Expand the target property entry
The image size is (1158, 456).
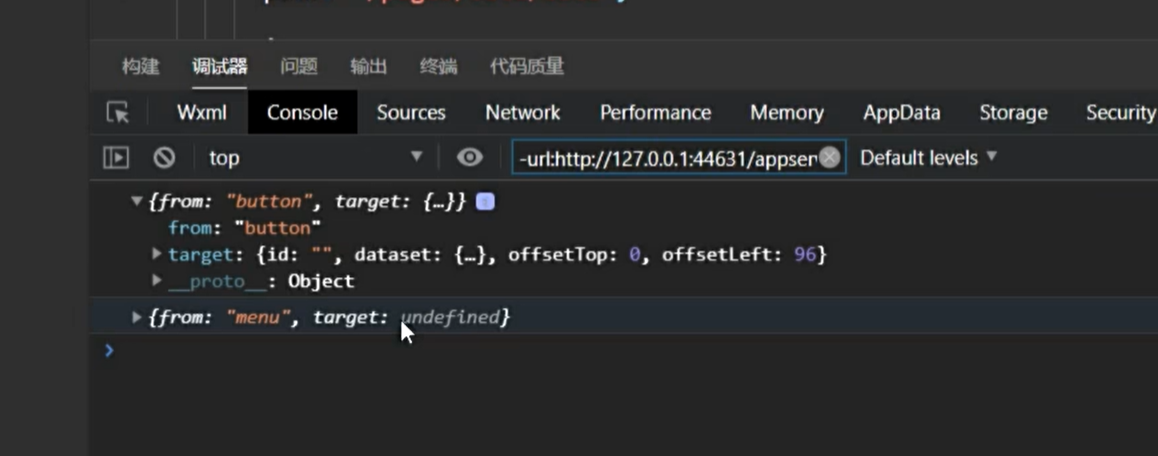[x=157, y=254]
